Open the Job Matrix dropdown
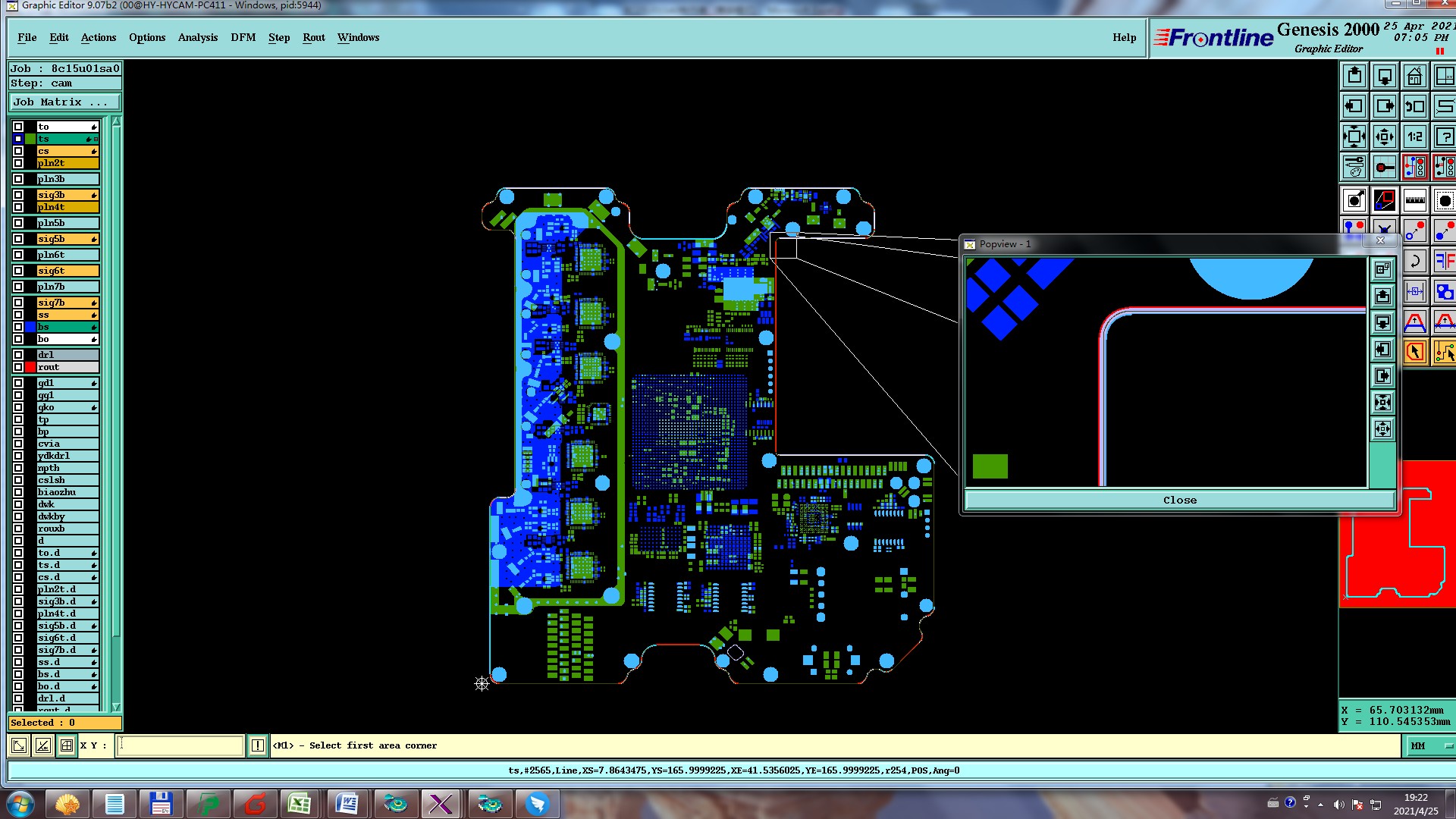 [x=64, y=102]
